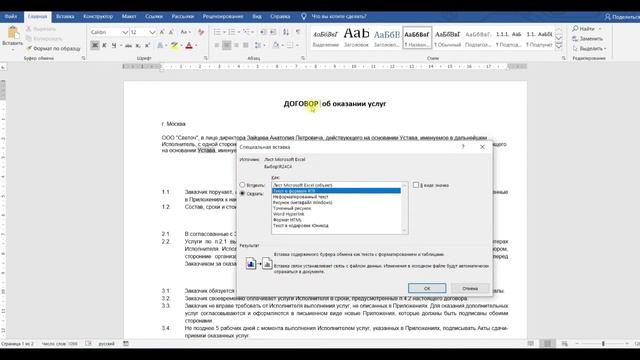Viewport: 640px width, 360px height.
Task: Apply superscript formatting
Action: coord(147,45)
